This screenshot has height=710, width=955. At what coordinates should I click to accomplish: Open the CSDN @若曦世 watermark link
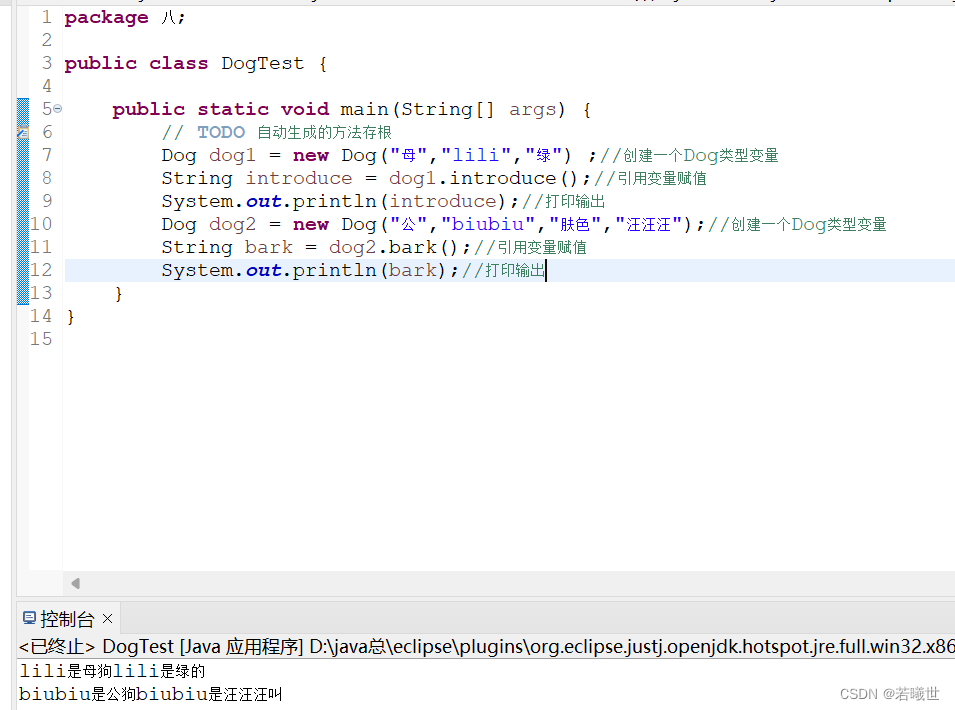(x=889, y=693)
